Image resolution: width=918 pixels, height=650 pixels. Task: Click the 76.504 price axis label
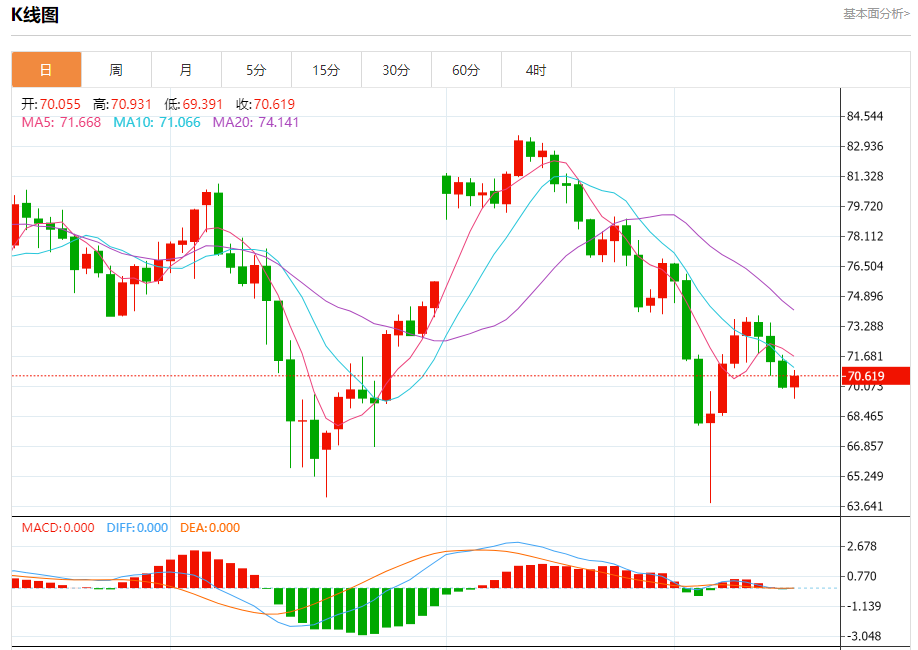[865, 266]
